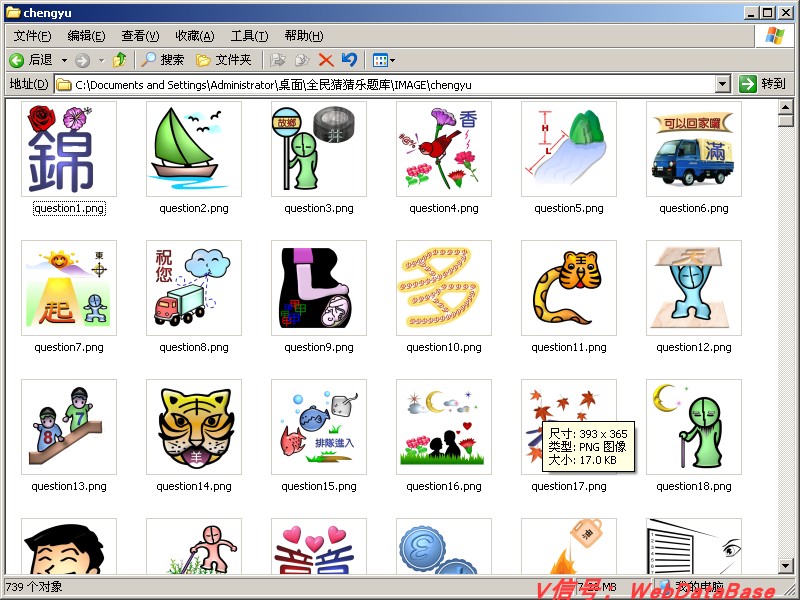Screen dimensions: 800x600
Task: Select question11.png tiger snake thumbnail
Action: (569, 288)
